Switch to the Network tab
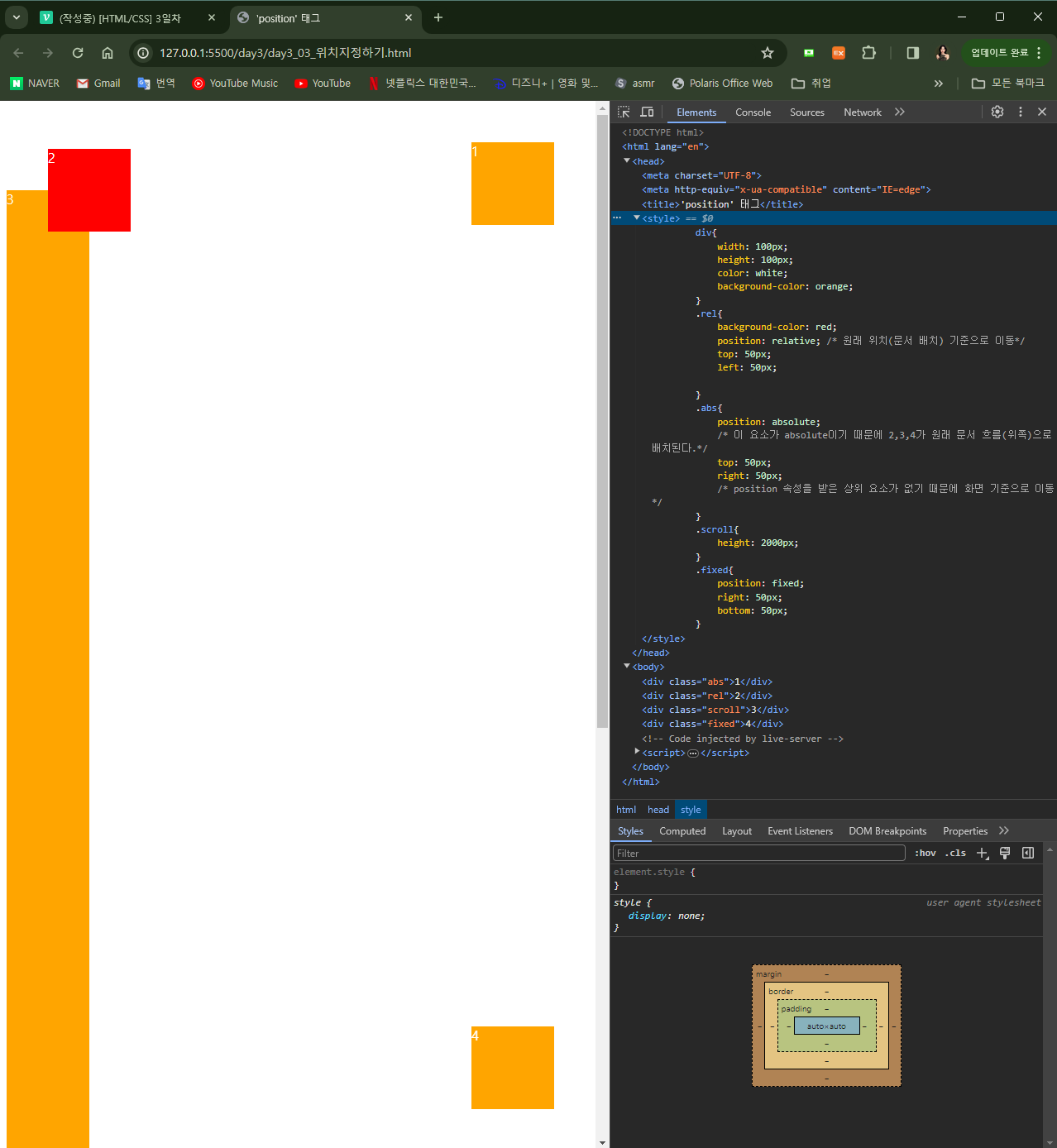This screenshot has width=1057, height=1148. tap(862, 112)
